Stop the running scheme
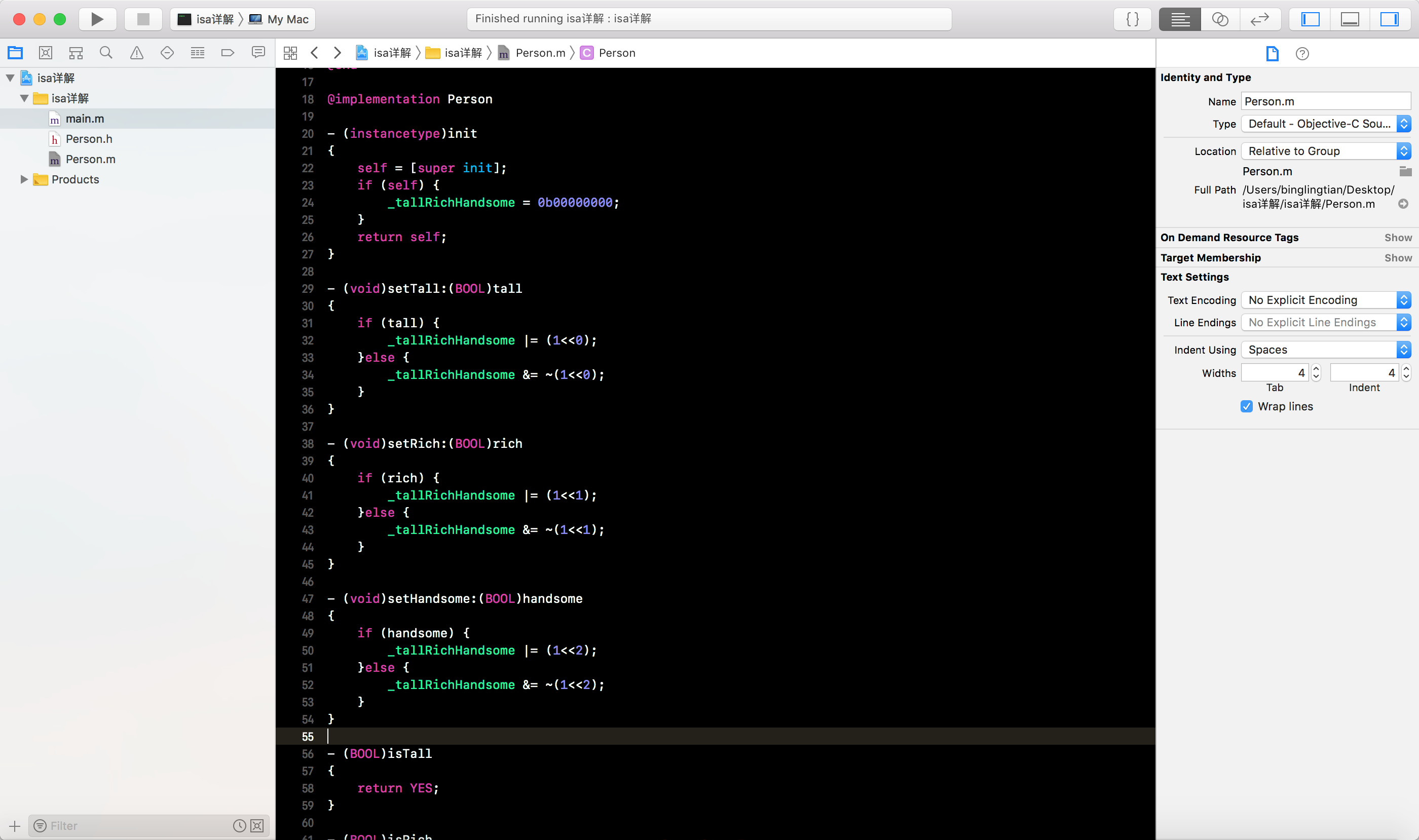Viewport: 1419px width, 840px height. click(143, 19)
